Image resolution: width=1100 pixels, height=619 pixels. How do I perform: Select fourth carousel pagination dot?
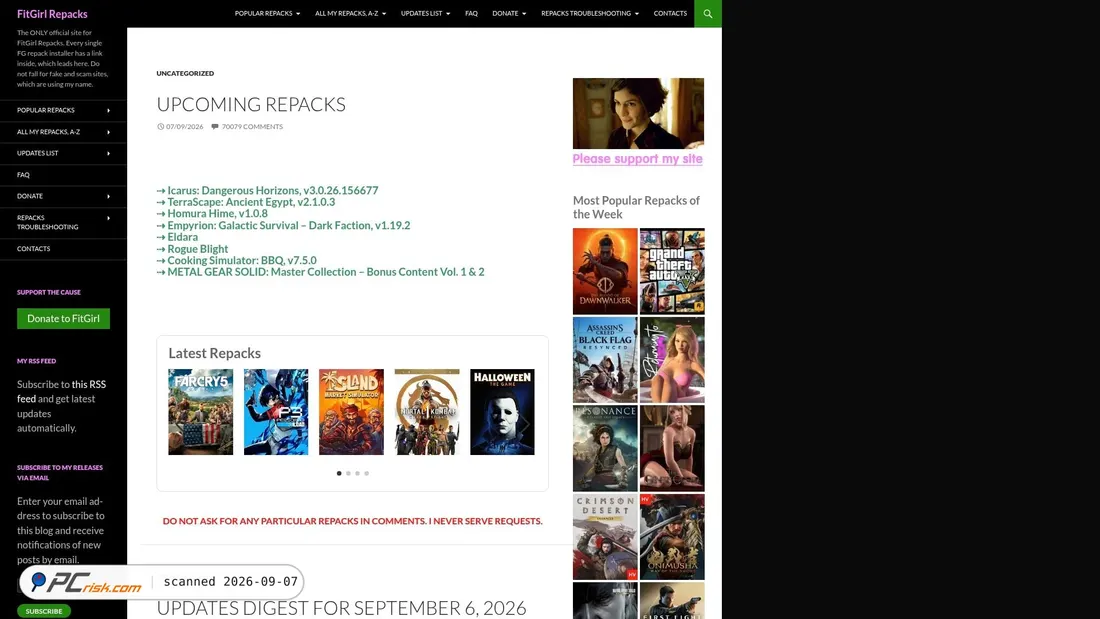(x=366, y=473)
